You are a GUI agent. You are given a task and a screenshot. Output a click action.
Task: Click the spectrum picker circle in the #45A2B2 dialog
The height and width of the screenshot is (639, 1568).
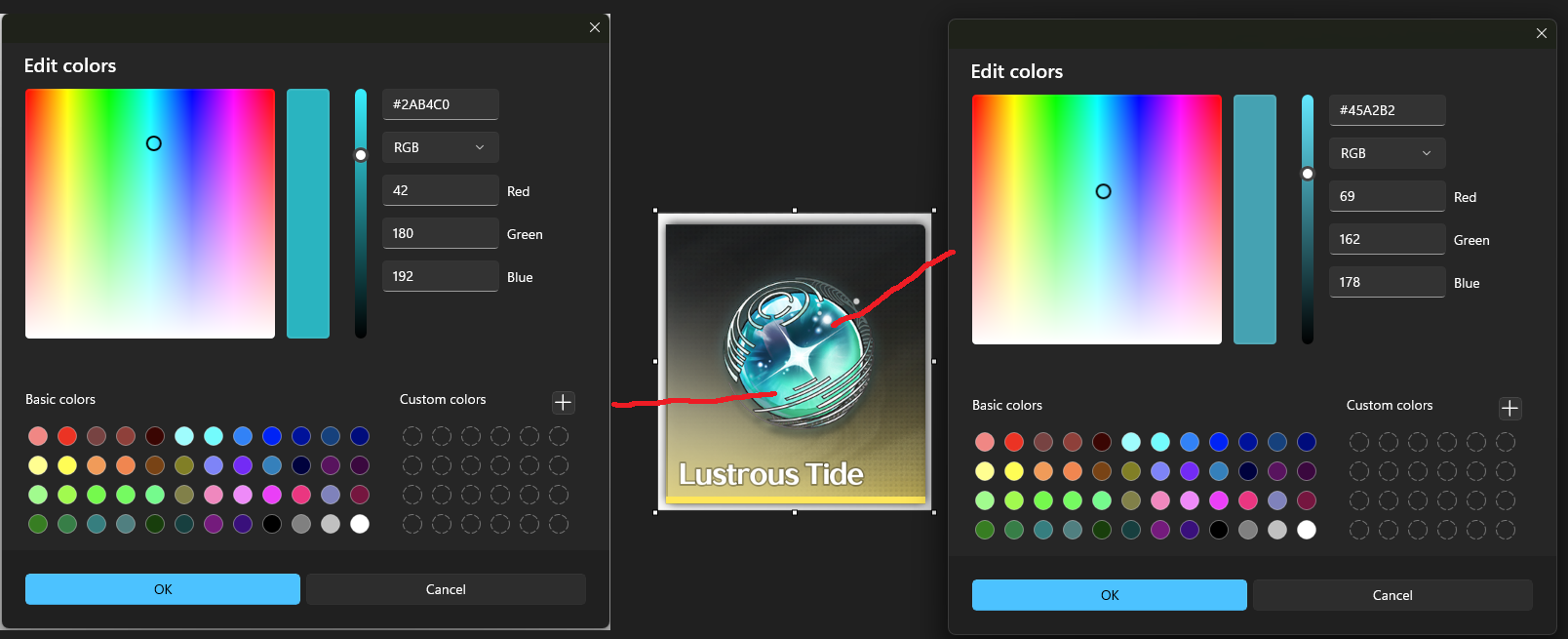[x=1103, y=191]
